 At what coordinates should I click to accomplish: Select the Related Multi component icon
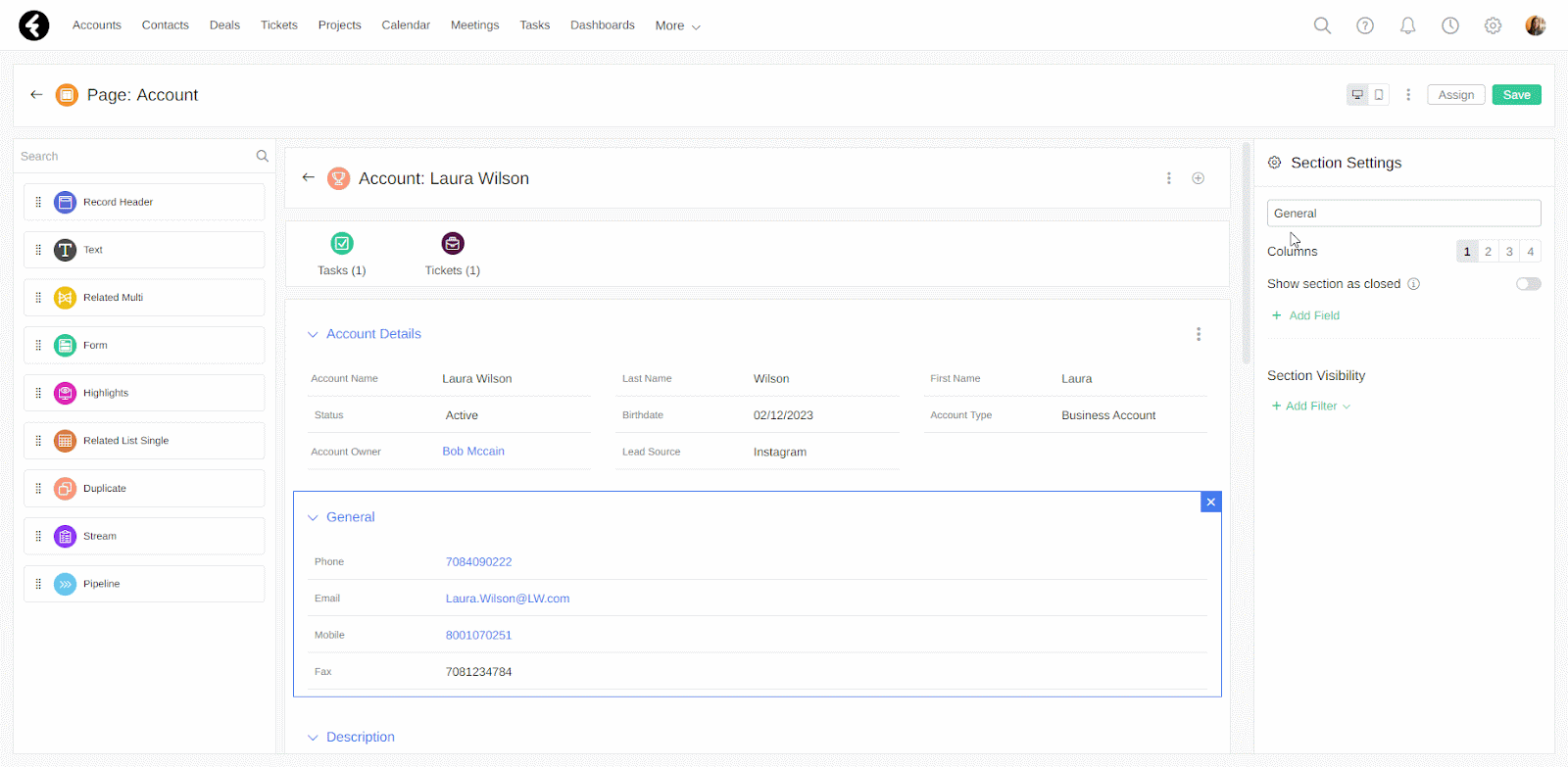[x=66, y=298]
